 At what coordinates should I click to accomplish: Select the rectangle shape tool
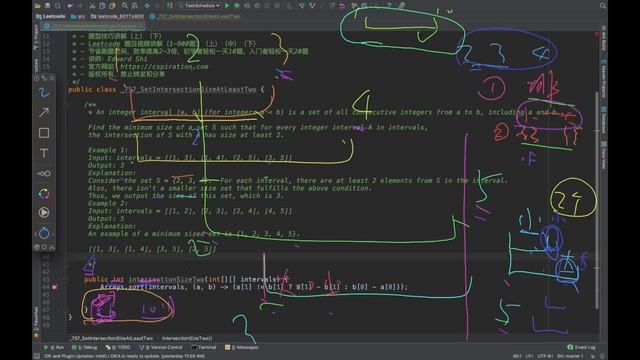(x=44, y=133)
